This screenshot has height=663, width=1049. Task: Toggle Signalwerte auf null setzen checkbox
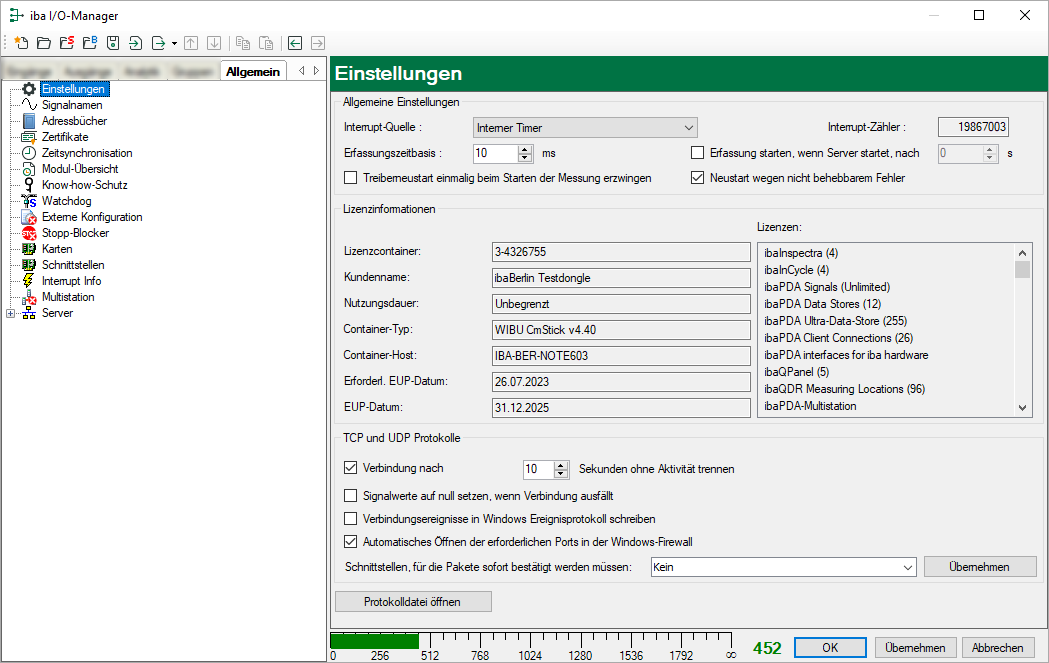350,495
